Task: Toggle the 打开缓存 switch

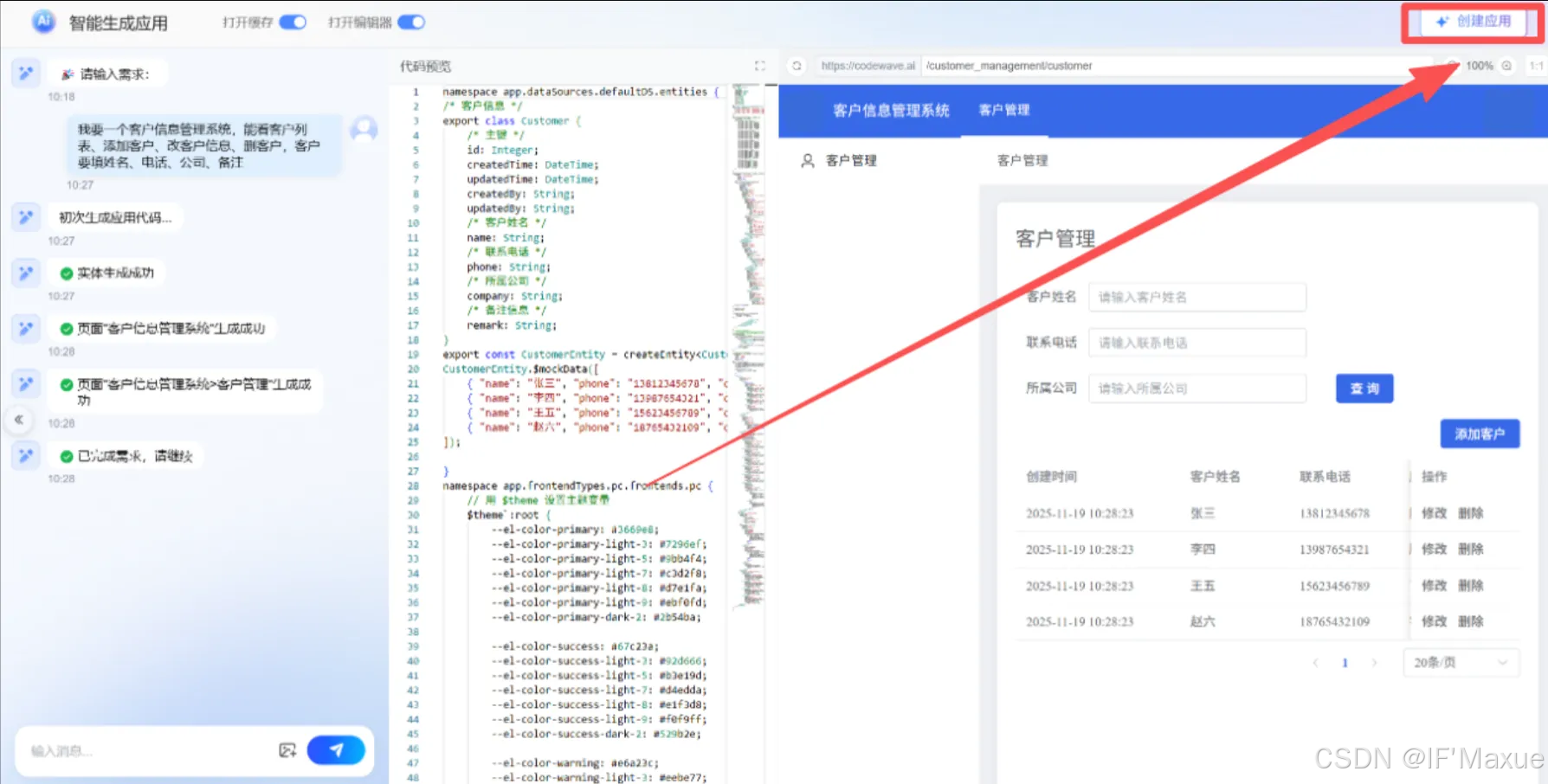Action: [x=293, y=22]
